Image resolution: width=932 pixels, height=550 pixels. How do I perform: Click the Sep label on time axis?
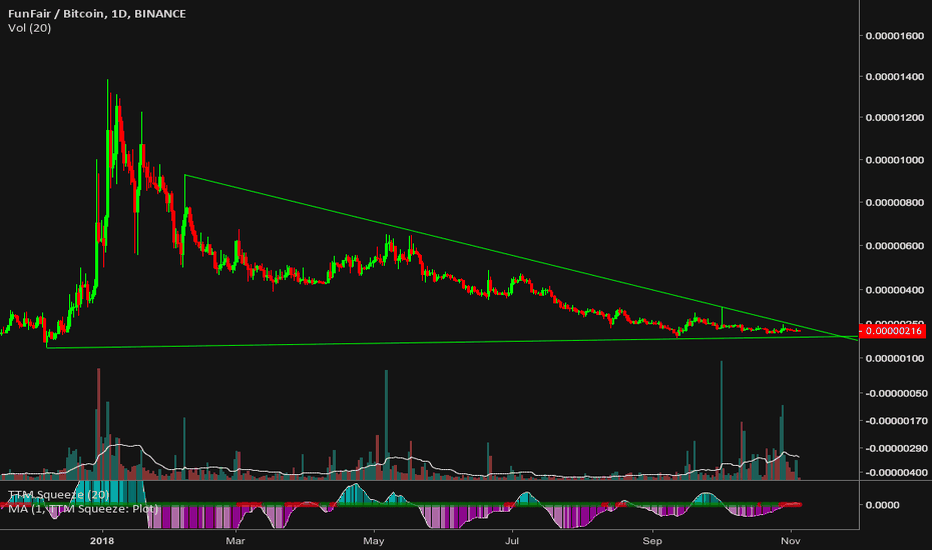(x=652, y=540)
